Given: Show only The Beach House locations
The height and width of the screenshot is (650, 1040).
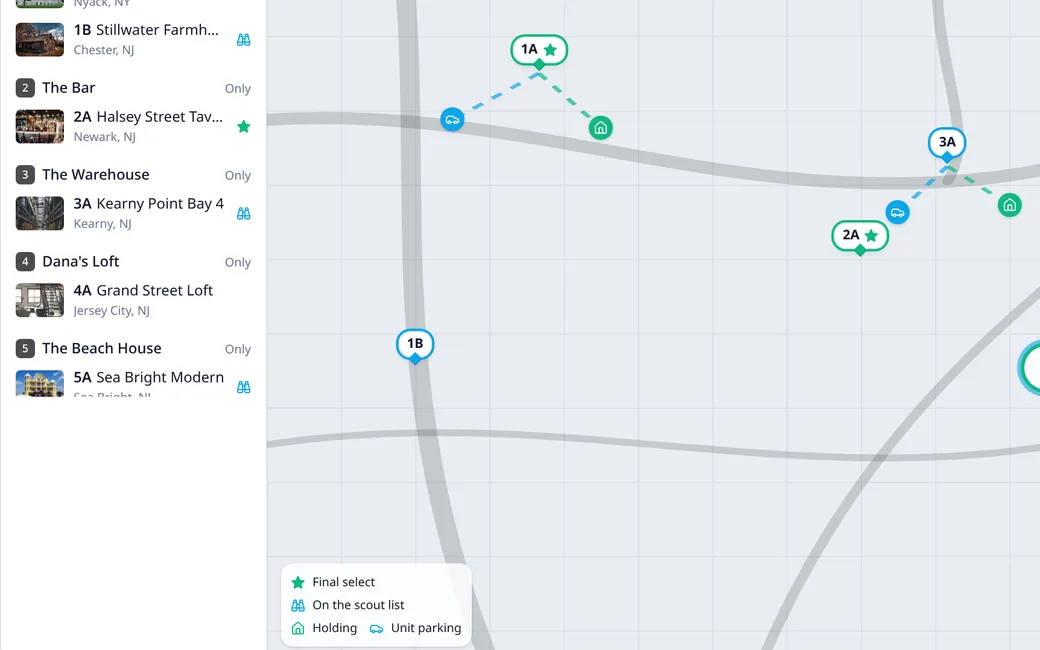Looking at the screenshot, I should (237, 350).
